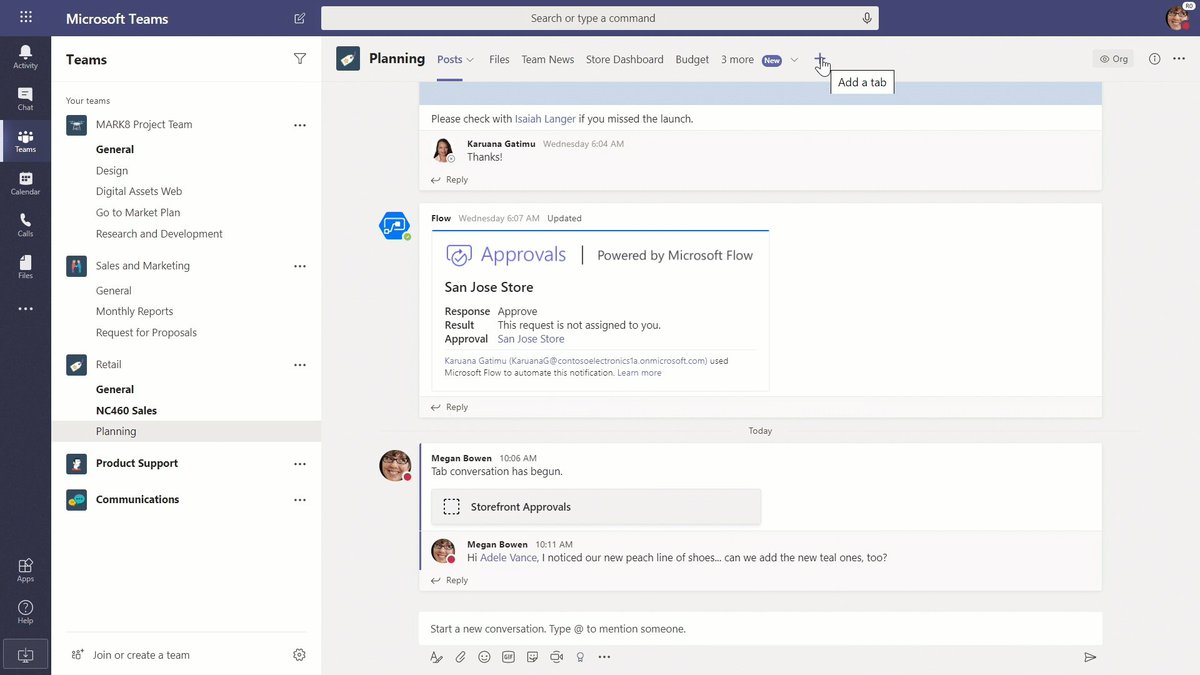1200x675 pixels.
Task: Open Help in the left rail
Action: (x=25, y=612)
